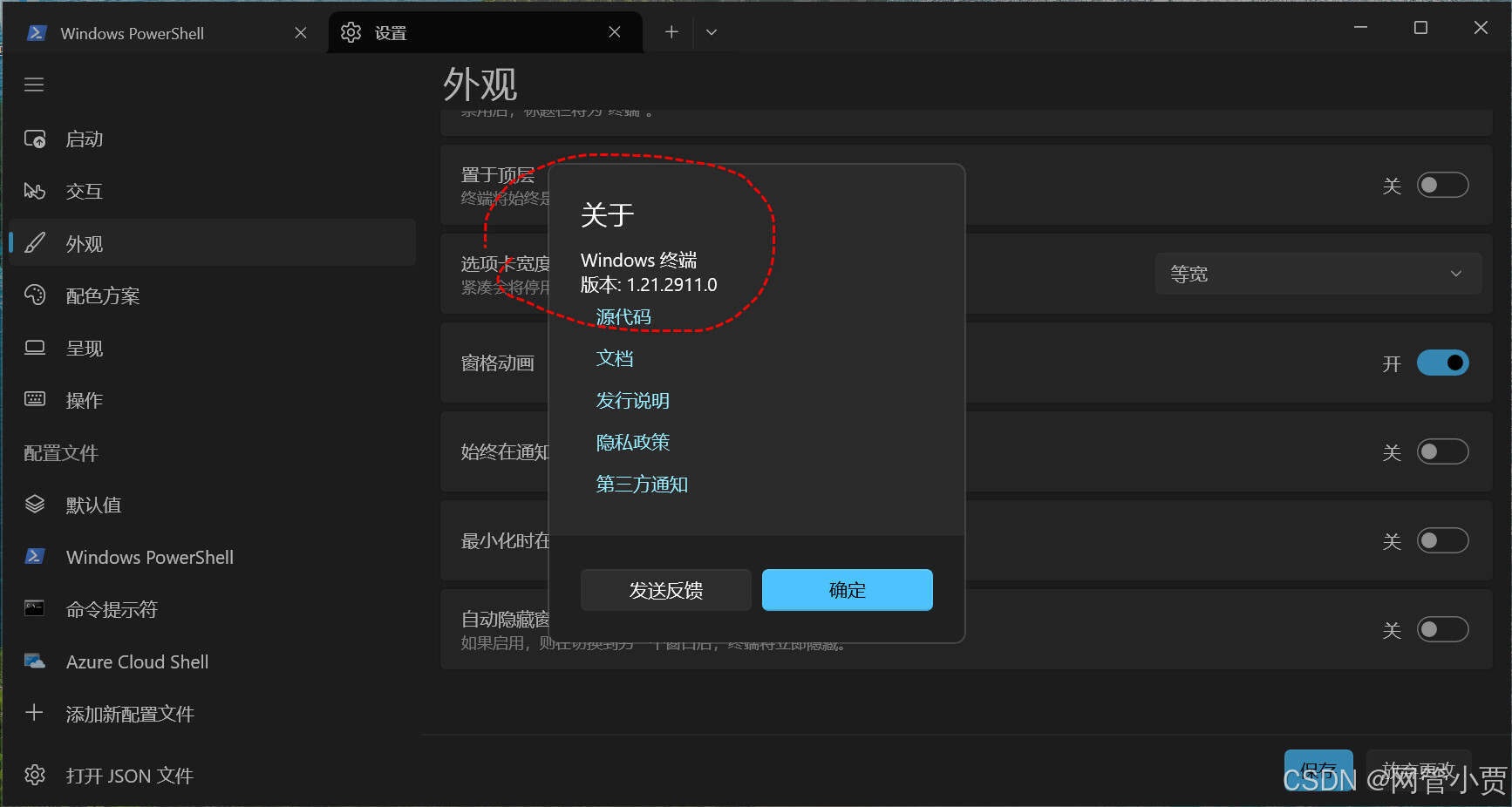
Task: Select 交互 in settings navigation
Action: pos(212,192)
